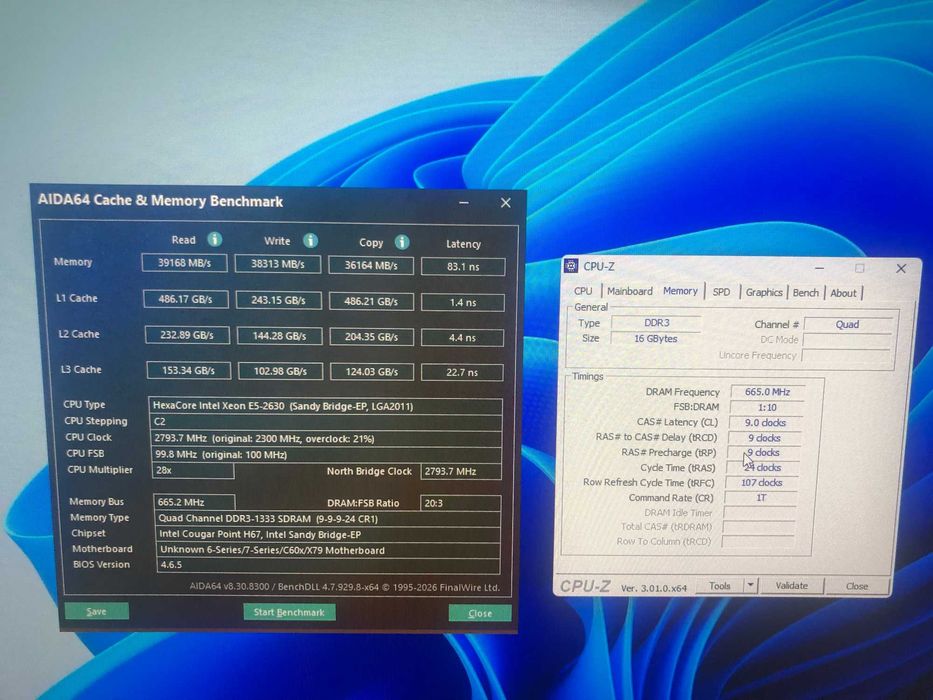Image resolution: width=933 pixels, height=700 pixels.
Task: Click the Chipset field Intel Cougar Point H67
Action: [x=328, y=535]
